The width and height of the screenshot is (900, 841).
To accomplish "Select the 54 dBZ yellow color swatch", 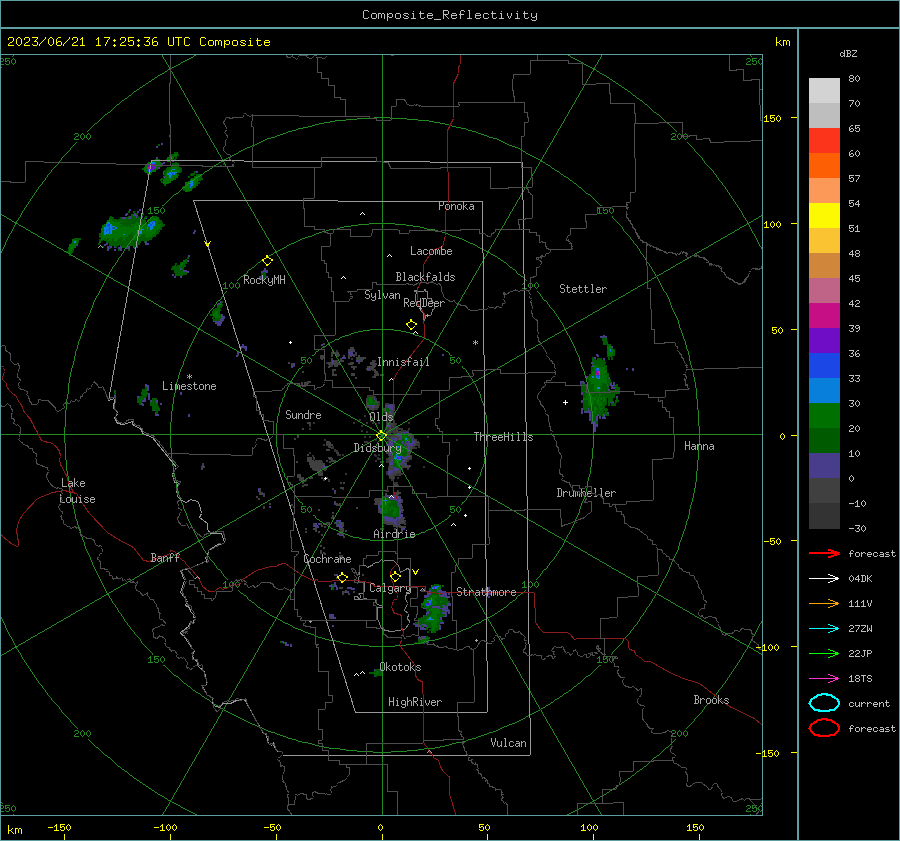I will [x=824, y=216].
